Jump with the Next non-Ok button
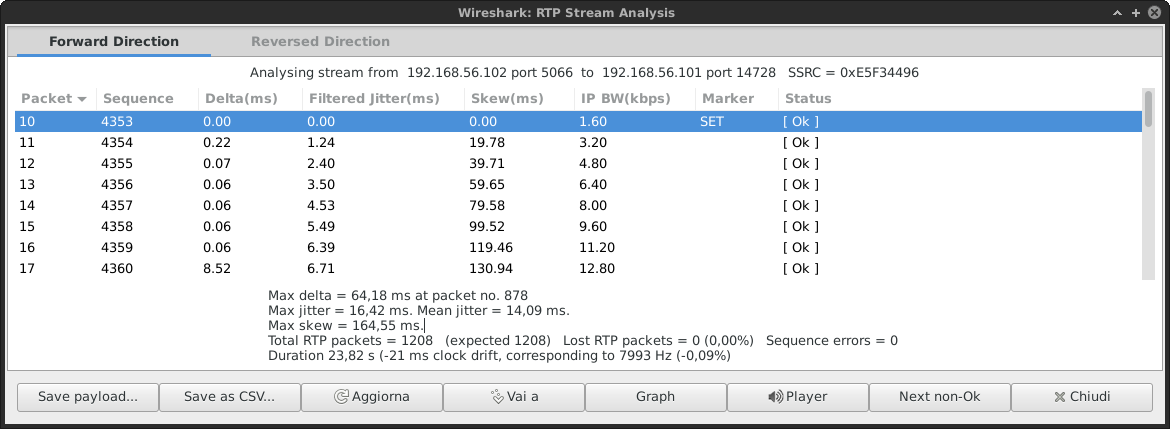 tap(939, 397)
